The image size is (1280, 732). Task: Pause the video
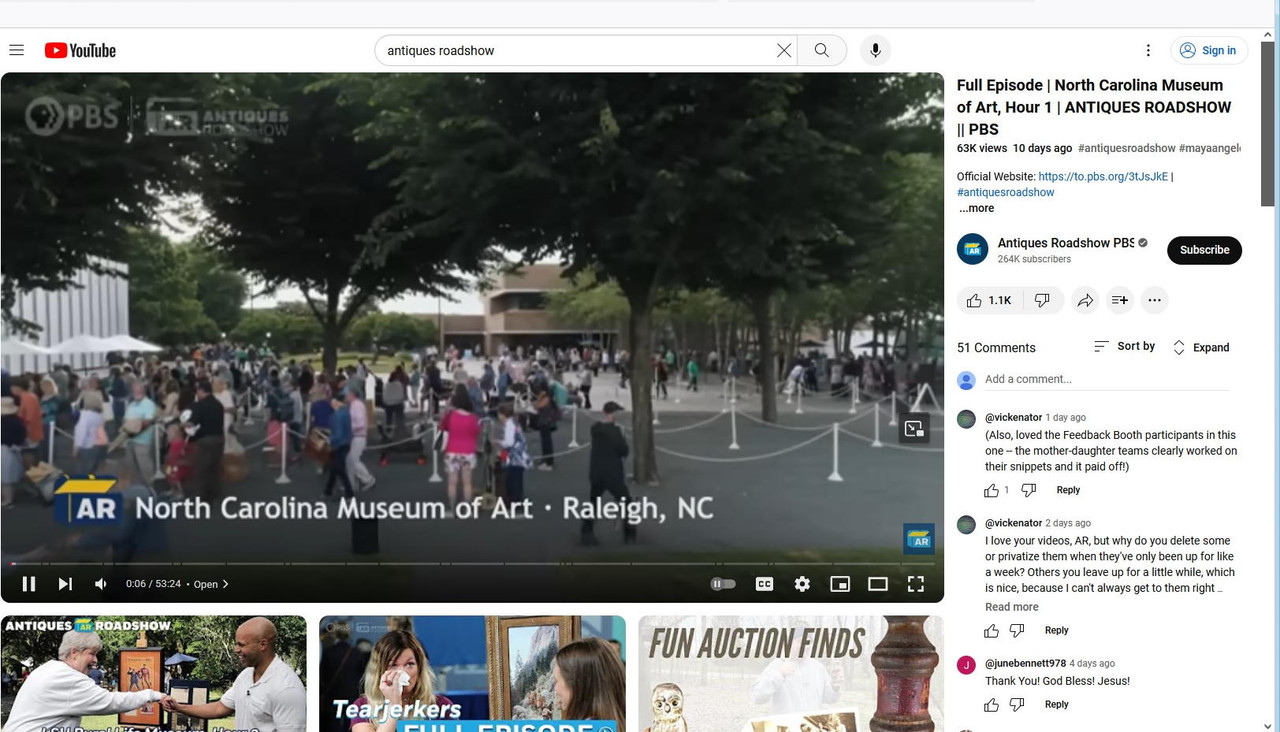click(x=29, y=584)
